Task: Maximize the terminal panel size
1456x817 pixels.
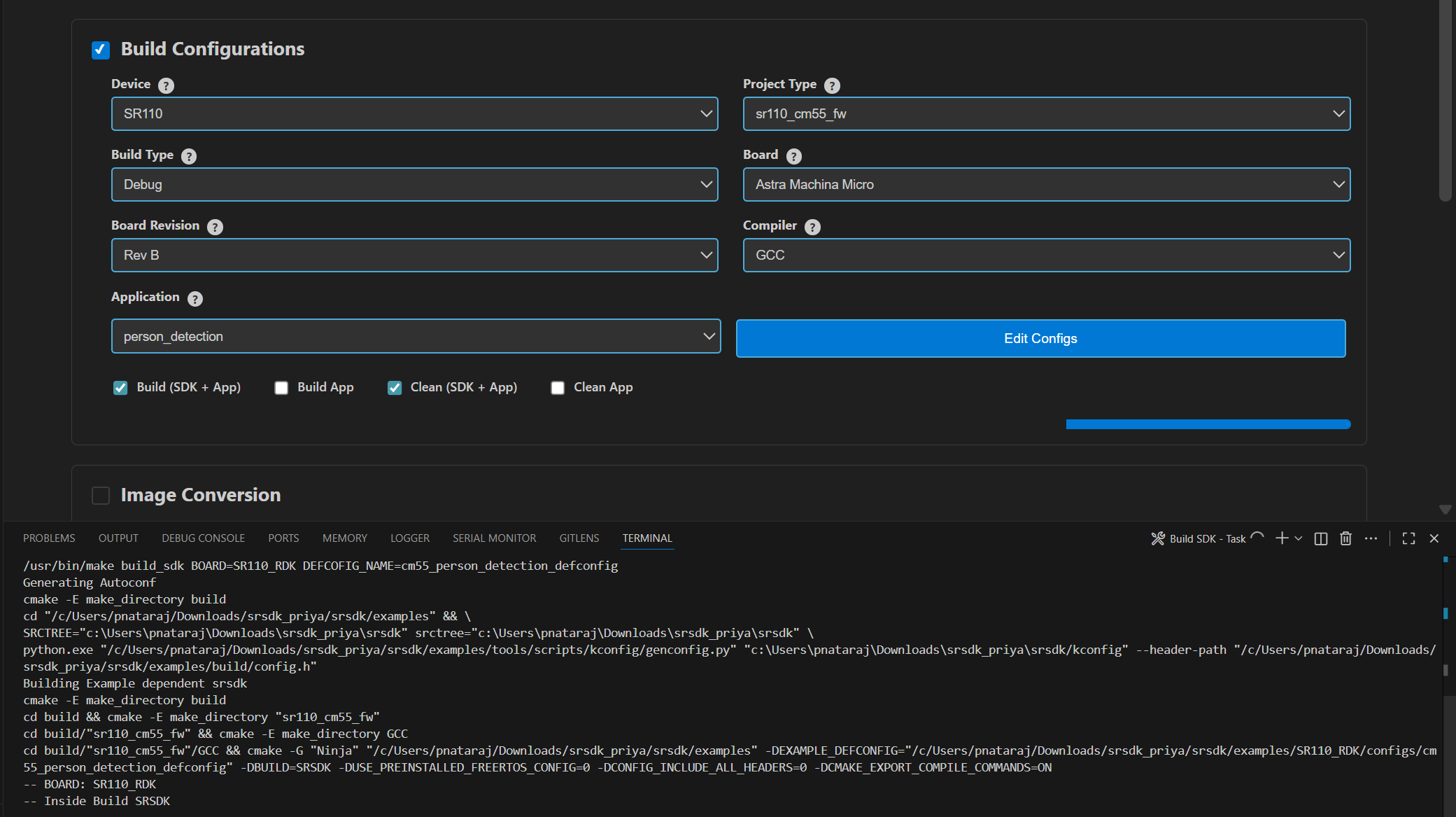Action: click(x=1408, y=538)
